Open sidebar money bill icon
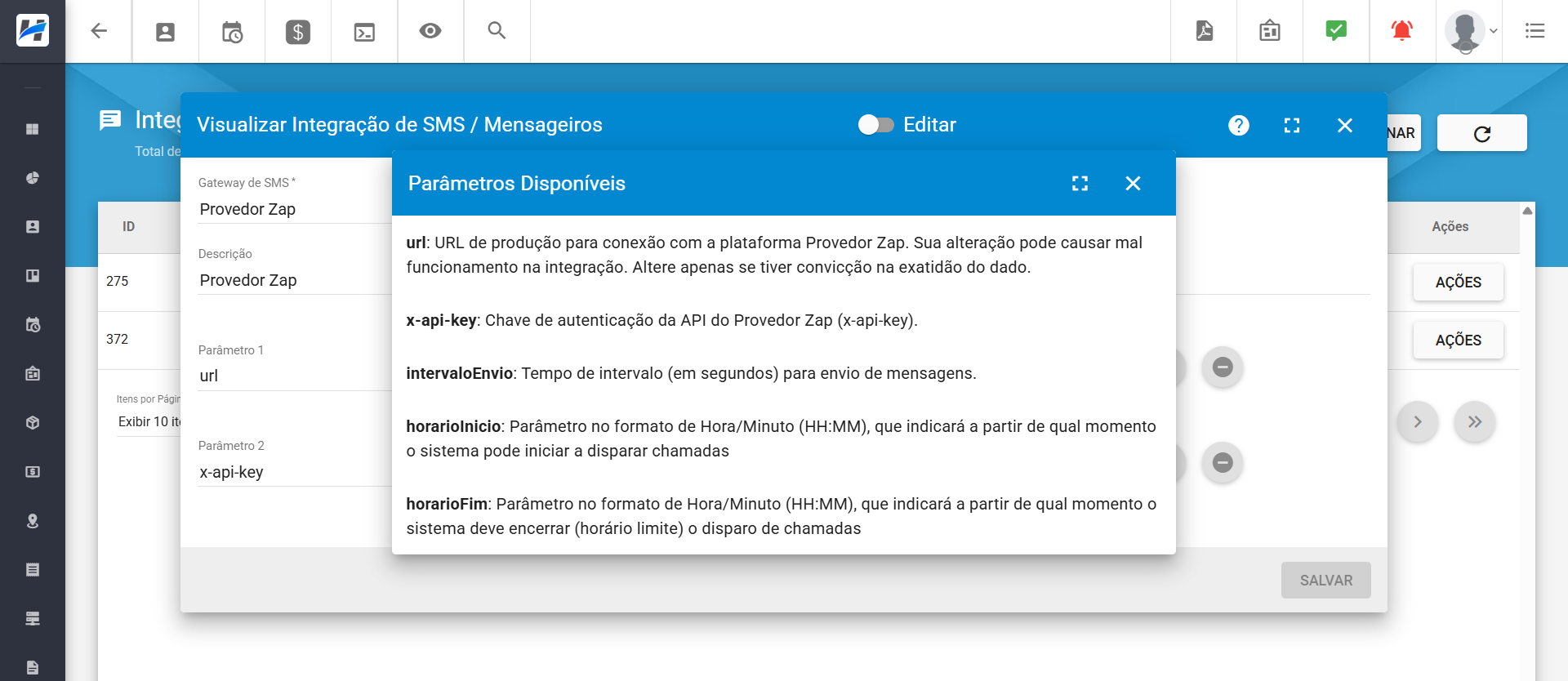This screenshot has width=1568, height=681. 33,472
